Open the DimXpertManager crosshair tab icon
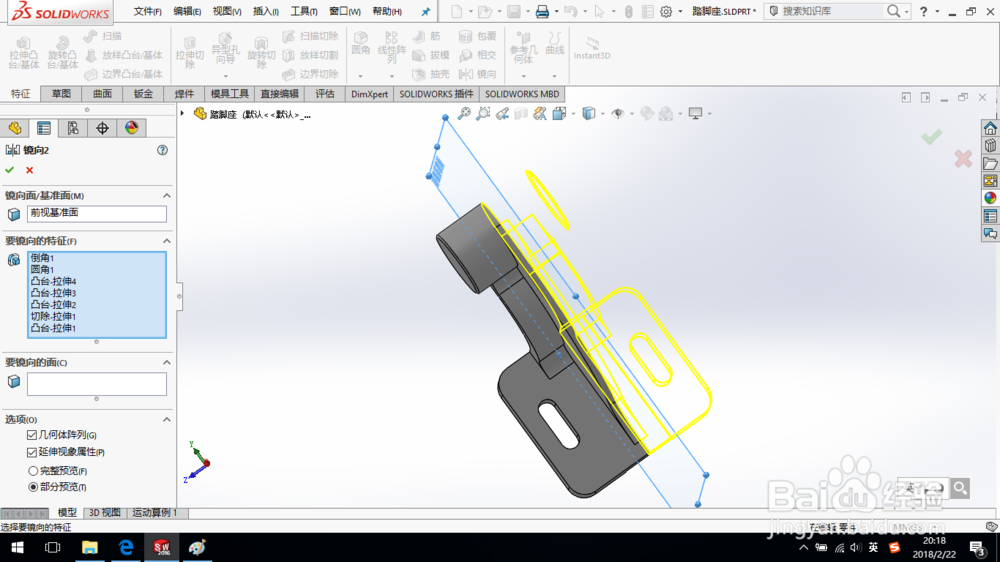The width and height of the screenshot is (1000, 562). 102,128
